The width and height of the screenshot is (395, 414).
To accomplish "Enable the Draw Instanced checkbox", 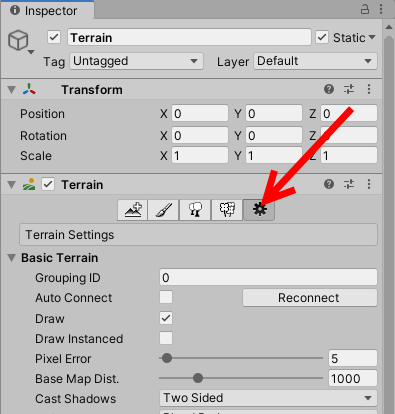I will click(166, 338).
